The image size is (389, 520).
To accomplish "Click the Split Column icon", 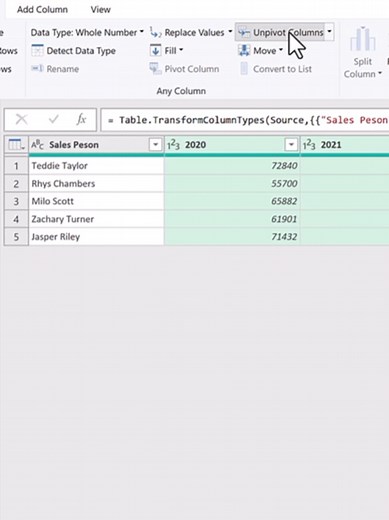I will (363, 40).
